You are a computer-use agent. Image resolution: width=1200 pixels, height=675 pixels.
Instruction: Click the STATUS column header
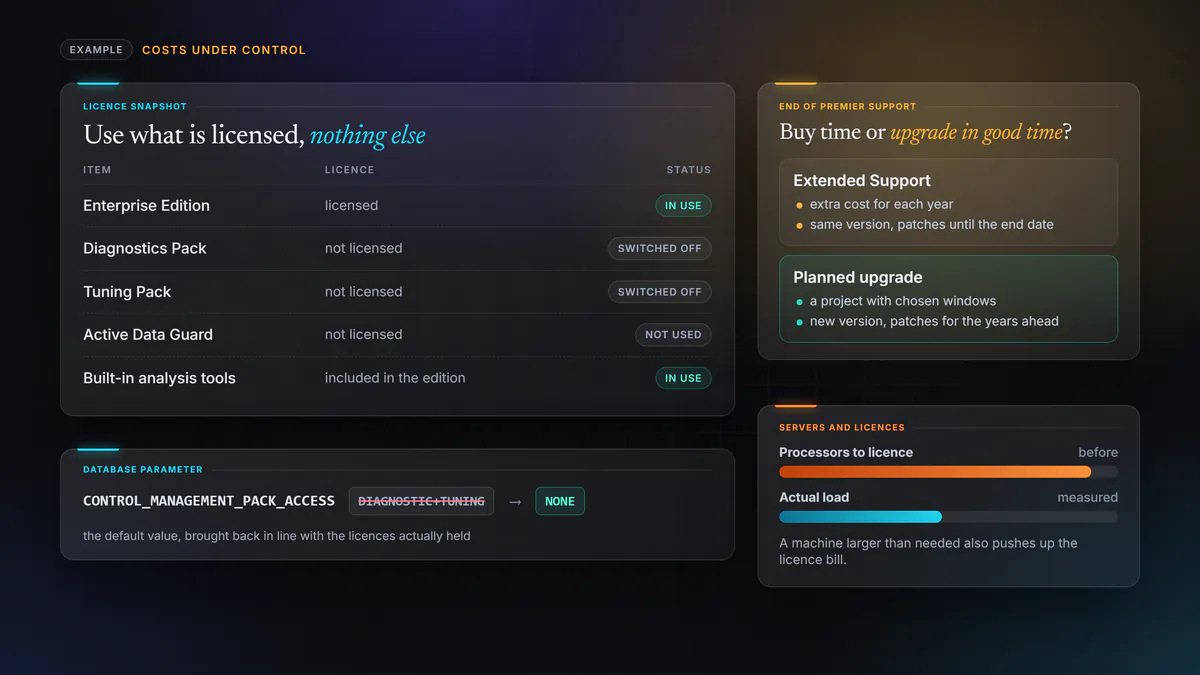point(689,170)
